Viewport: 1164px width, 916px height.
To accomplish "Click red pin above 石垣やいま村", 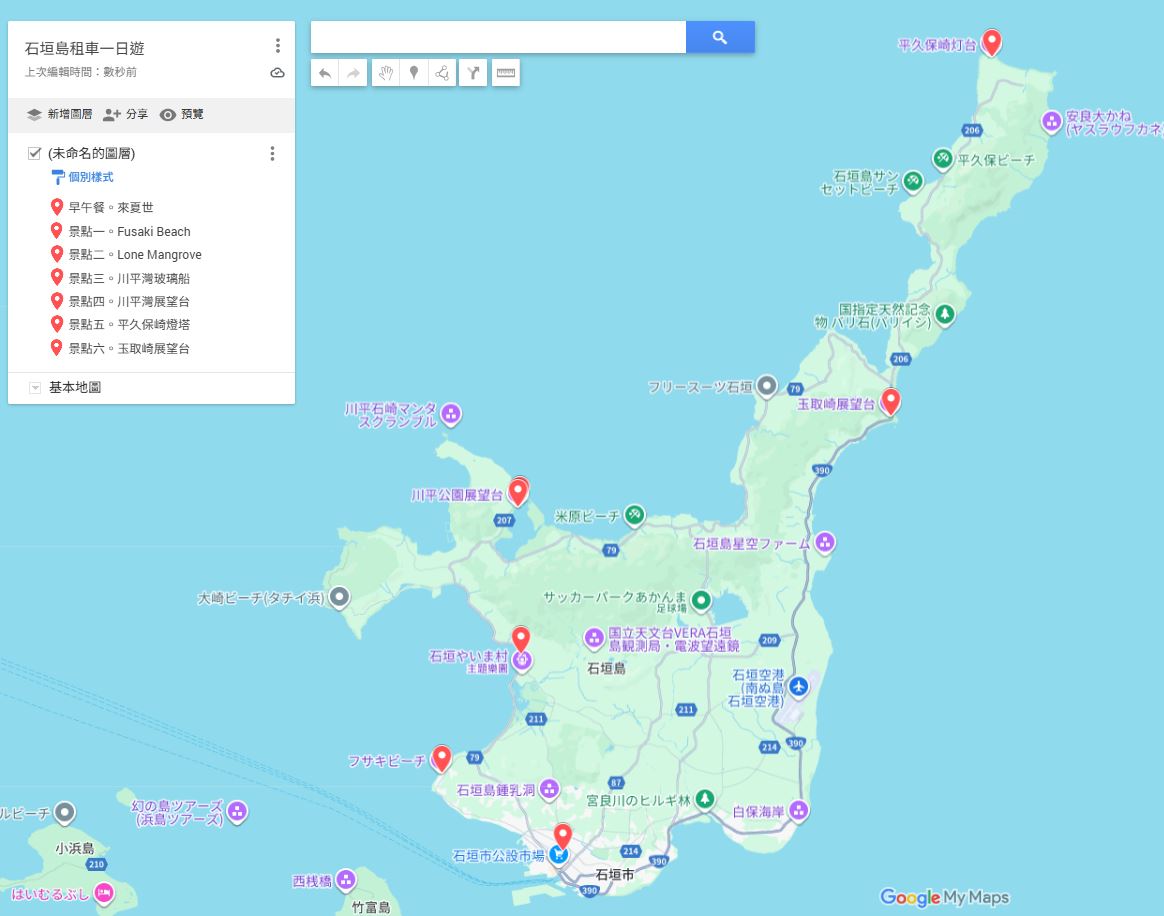I will click(521, 638).
